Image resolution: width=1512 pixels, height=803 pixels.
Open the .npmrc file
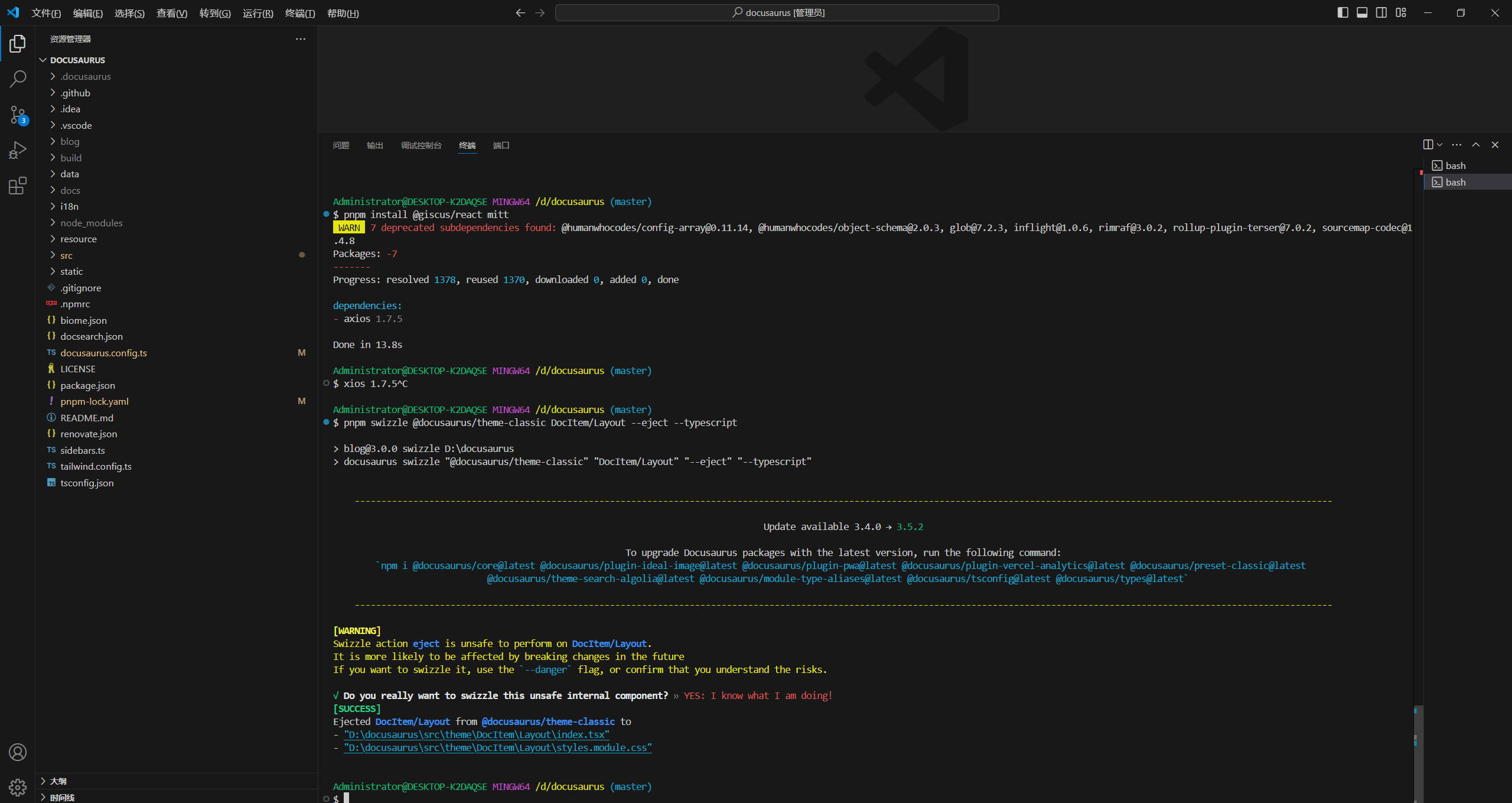pyautogui.click(x=177, y=304)
